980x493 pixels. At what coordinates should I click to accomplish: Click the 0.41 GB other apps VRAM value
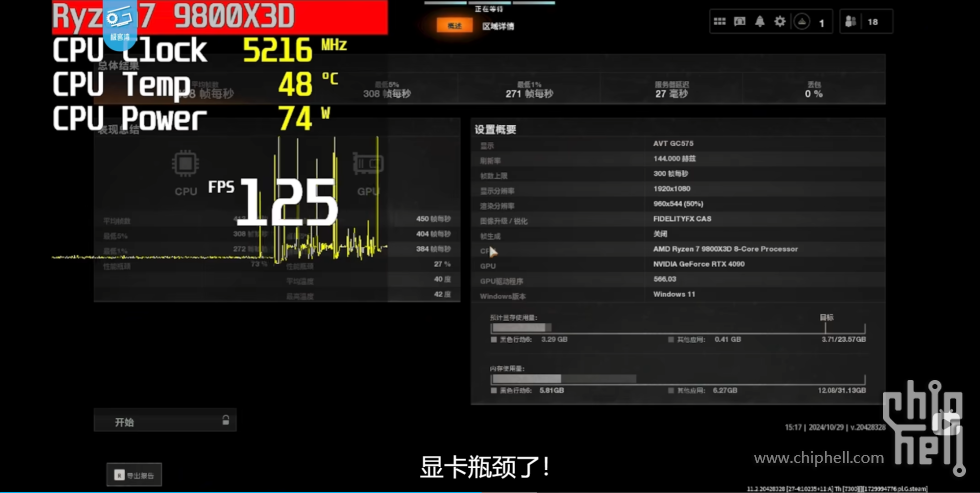(727, 339)
